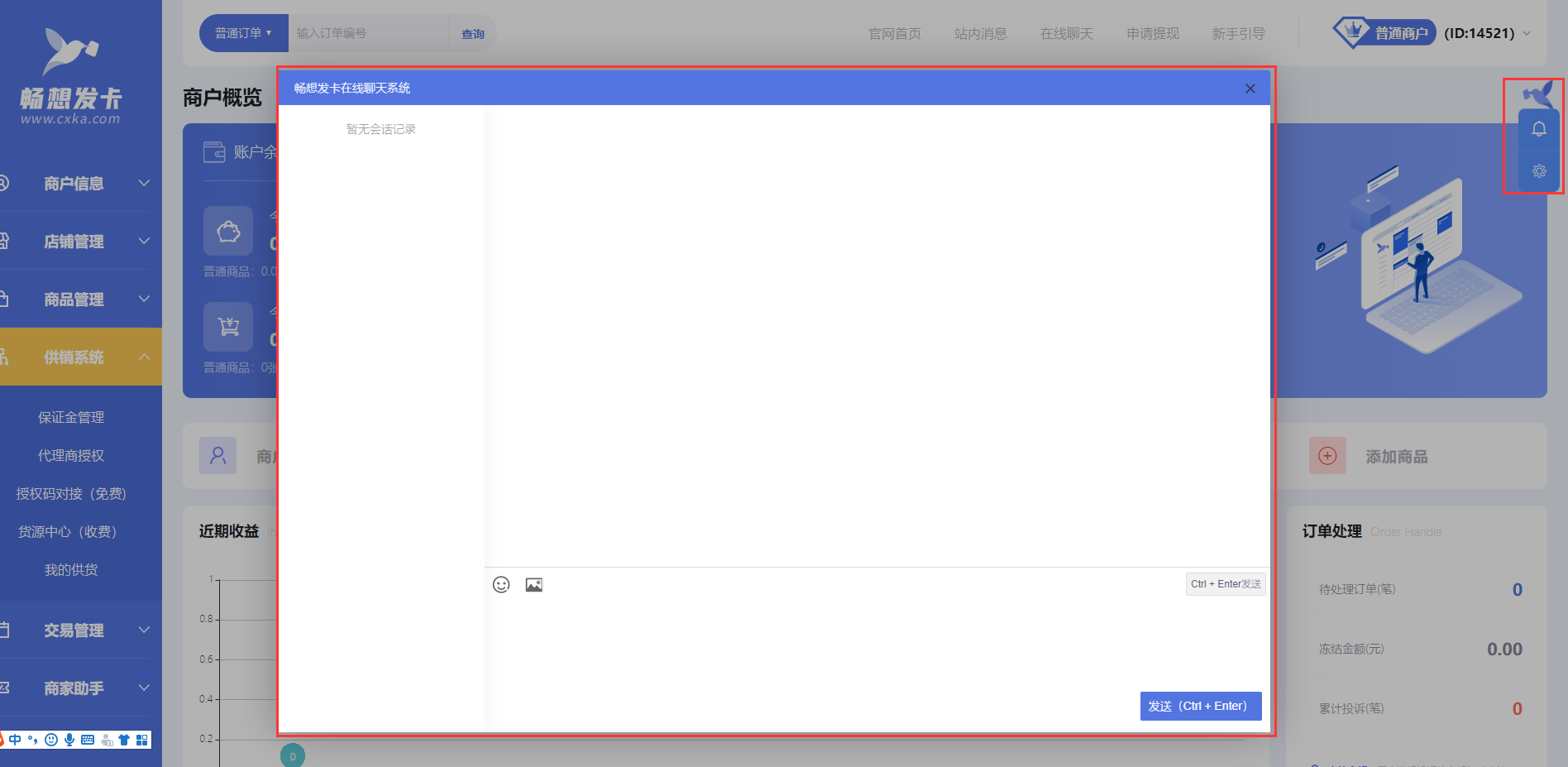Image resolution: width=1568 pixels, height=767 pixels.
Task: Open the emoji picker in chat
Action: coord(501,585)
